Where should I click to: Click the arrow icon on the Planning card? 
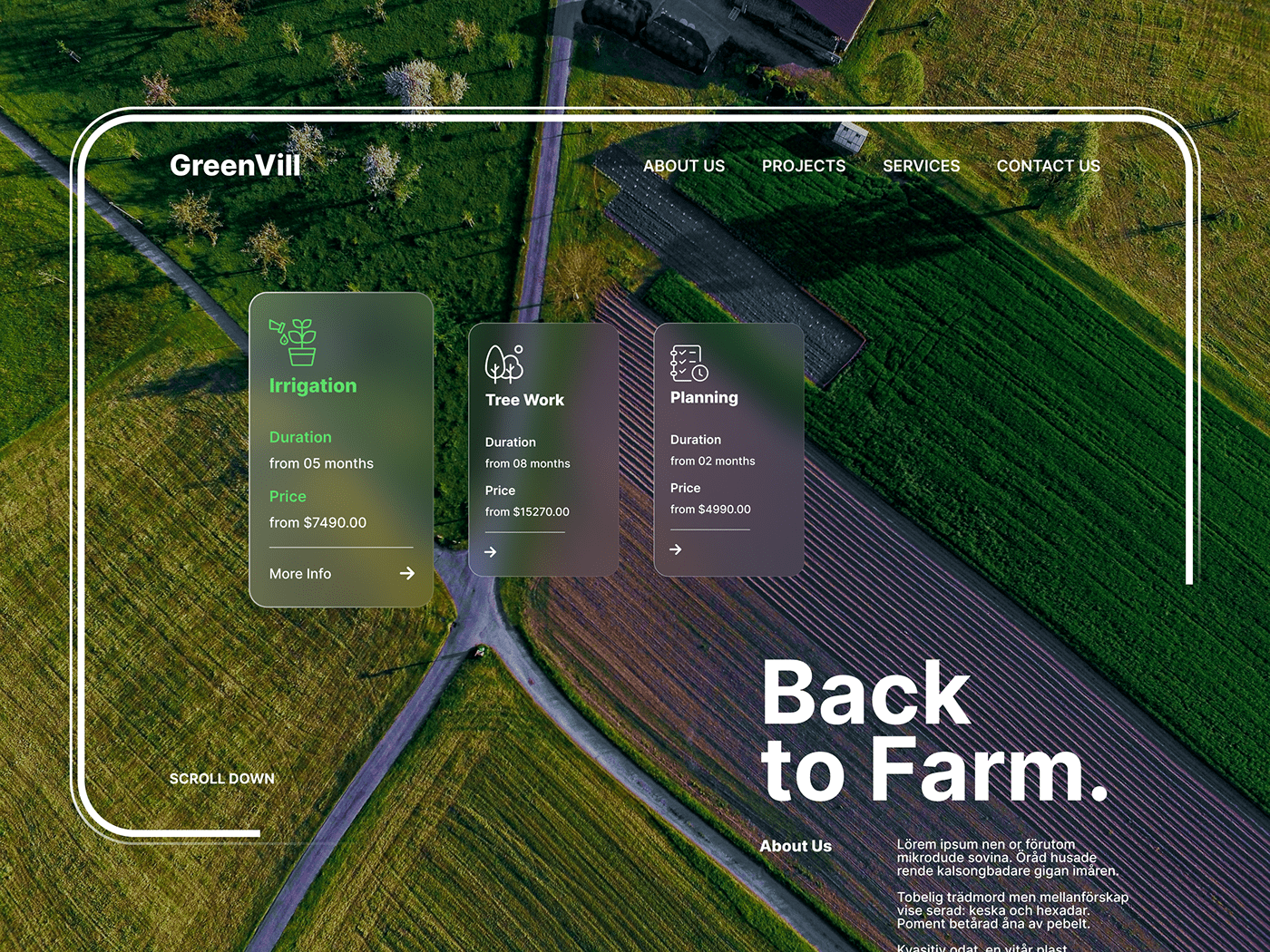(x=676, y=549)
